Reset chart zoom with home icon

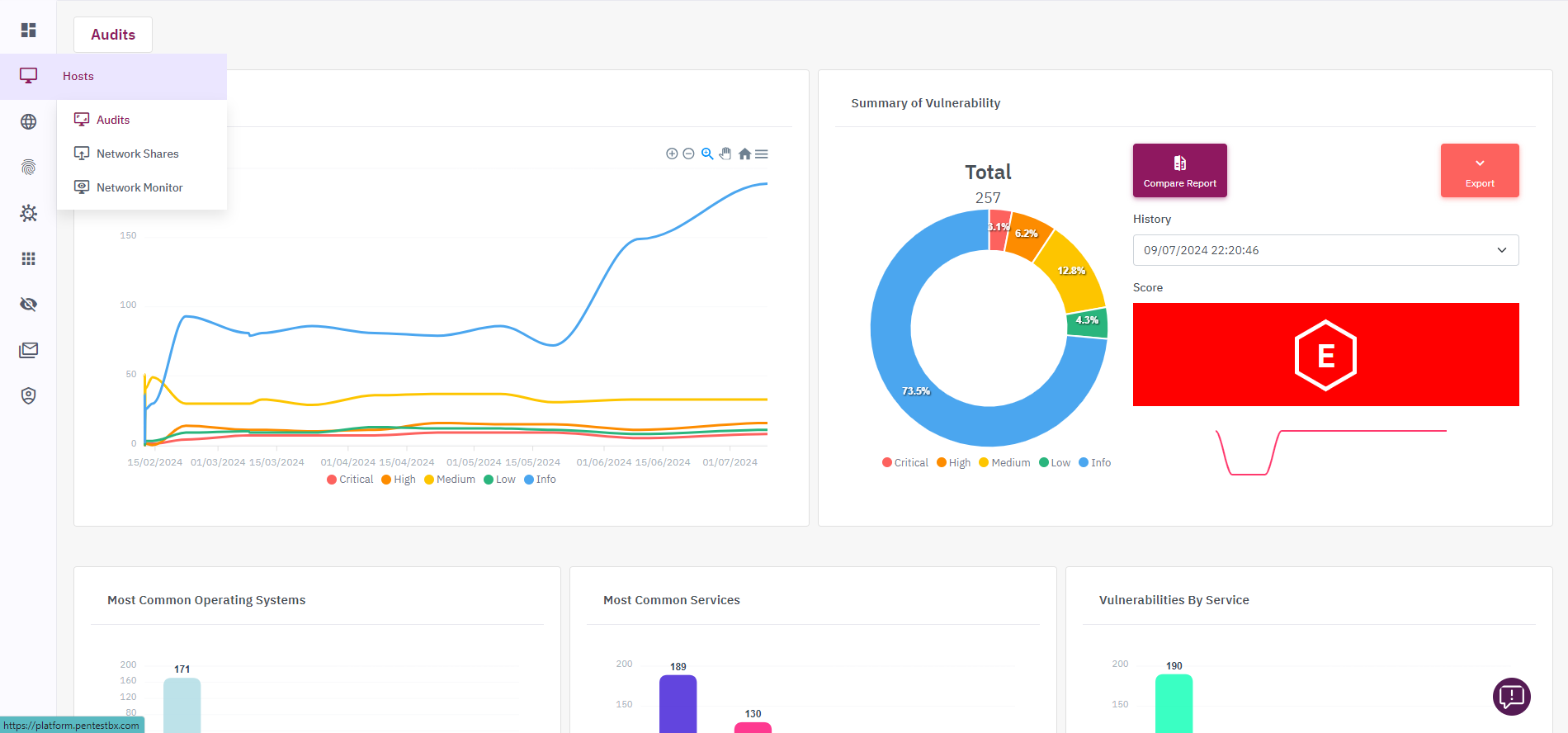pyautogui.click(x=744, y=154)
